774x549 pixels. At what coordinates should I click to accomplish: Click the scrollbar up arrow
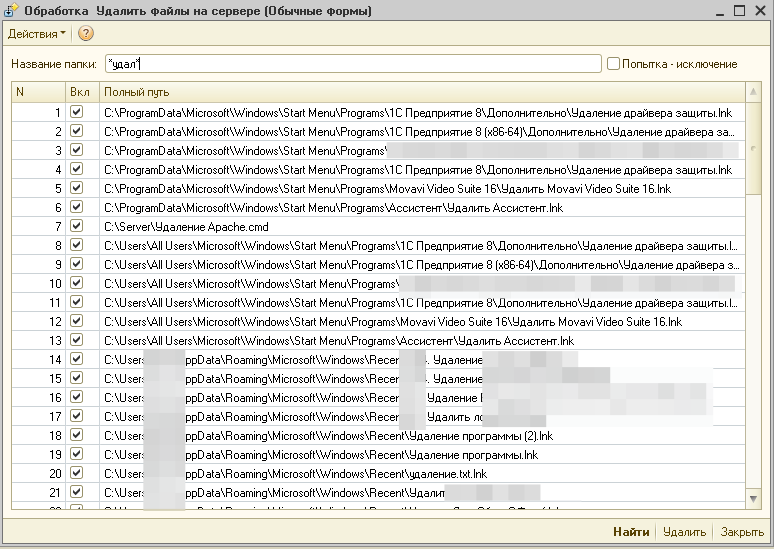coord(753,92)
